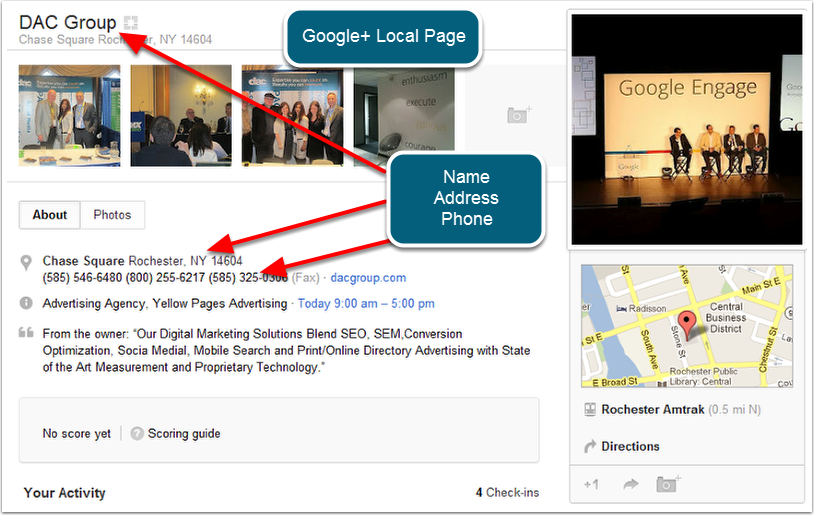Click the arrow icon beside Directions
Screen dimensions: 814x515
(590, 446)
